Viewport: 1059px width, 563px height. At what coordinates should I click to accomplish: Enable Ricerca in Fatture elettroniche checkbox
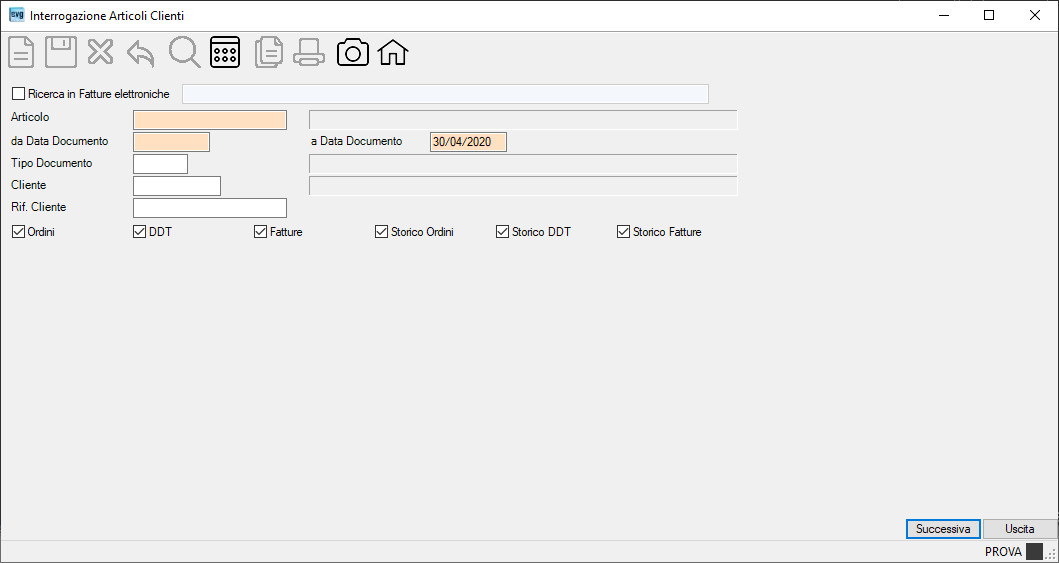click(18, 93)
